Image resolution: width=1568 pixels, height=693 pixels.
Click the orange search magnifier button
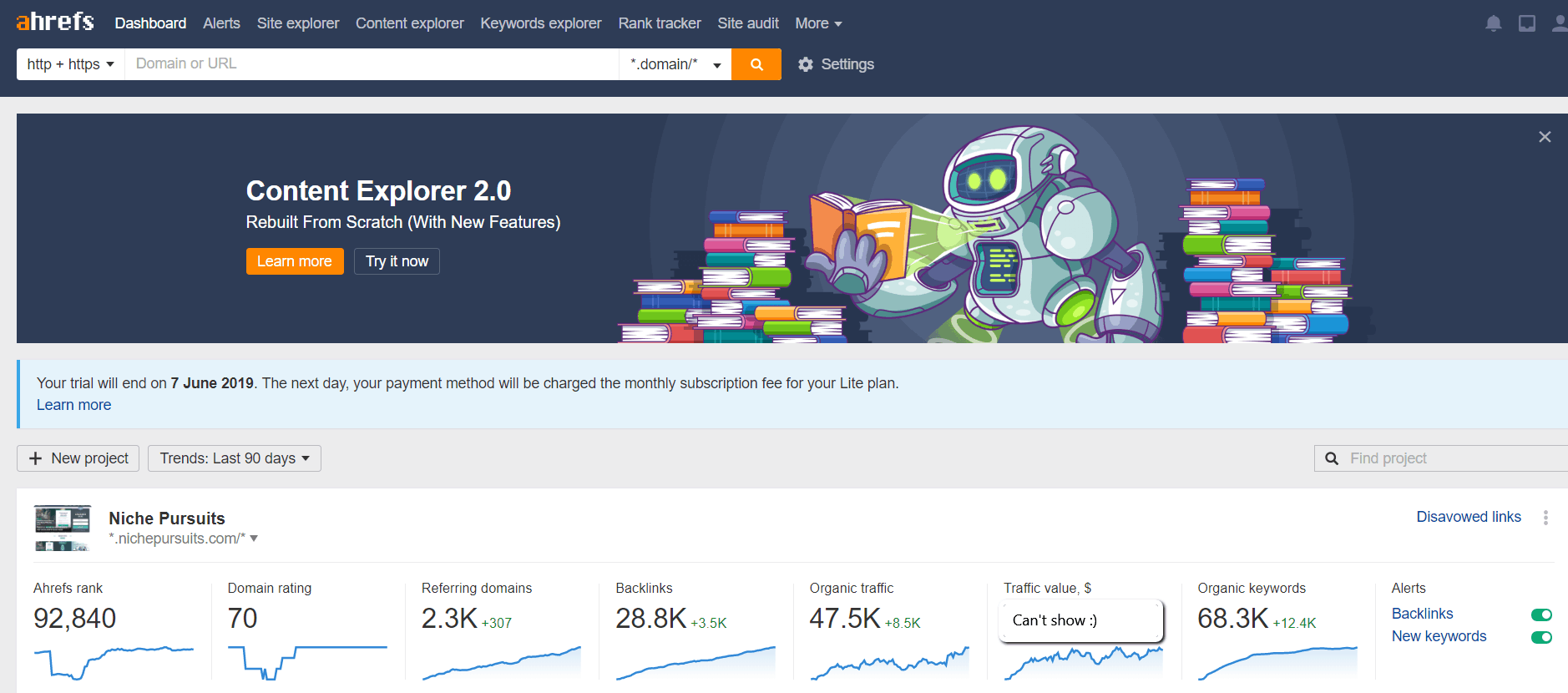coord(756,64)
